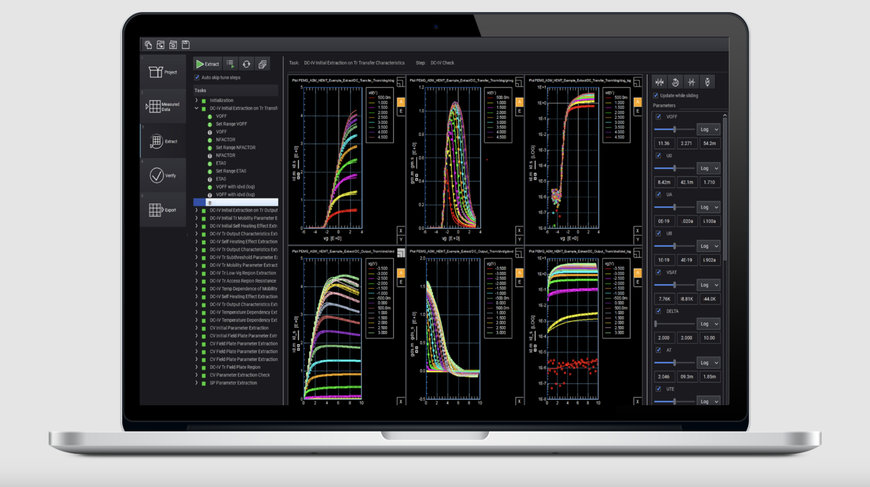Open the Measured Data section
Viewport: 870px width, 487px height.
click(163, 106)
